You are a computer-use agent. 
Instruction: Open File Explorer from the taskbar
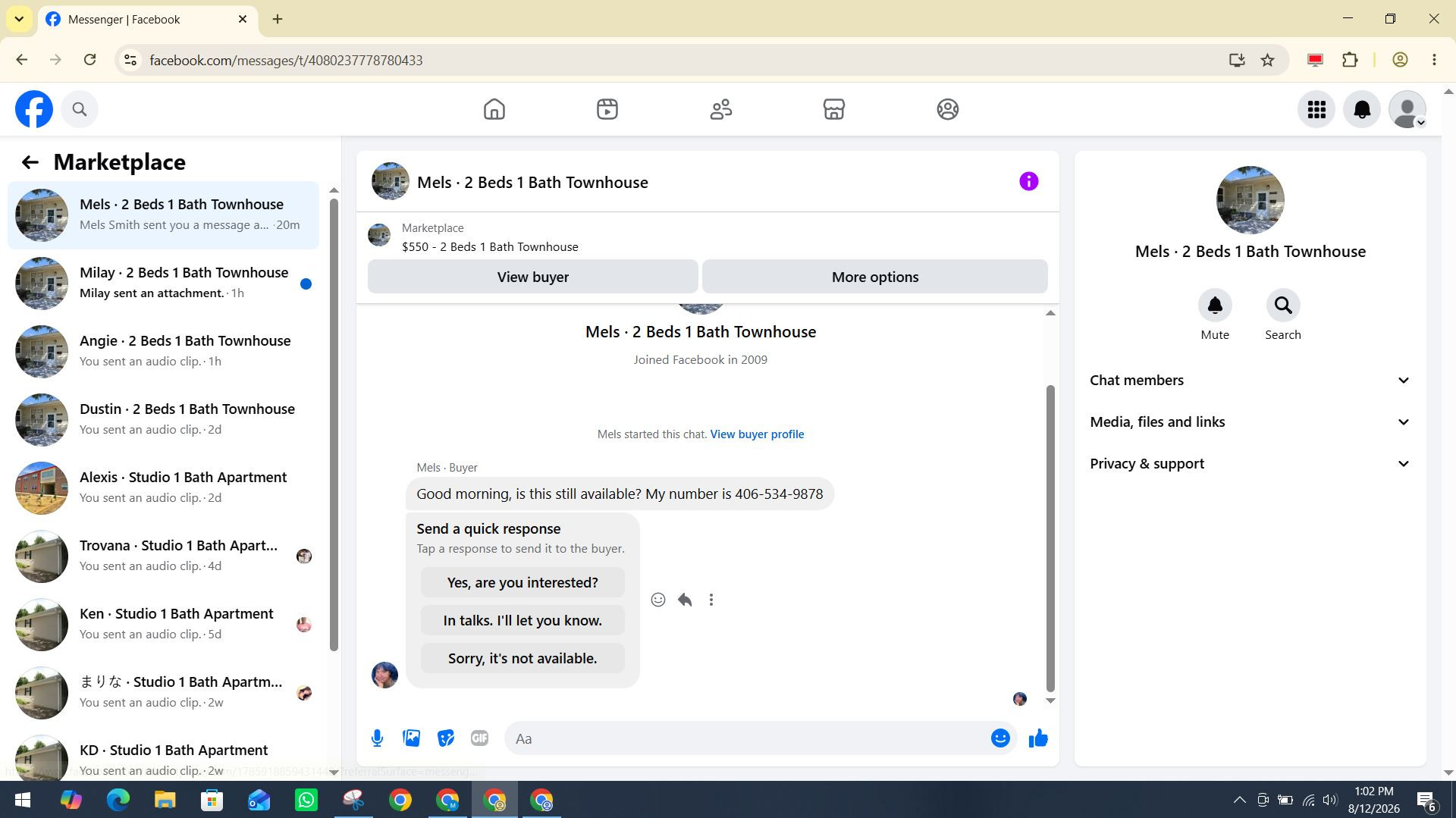coord(165,800)
